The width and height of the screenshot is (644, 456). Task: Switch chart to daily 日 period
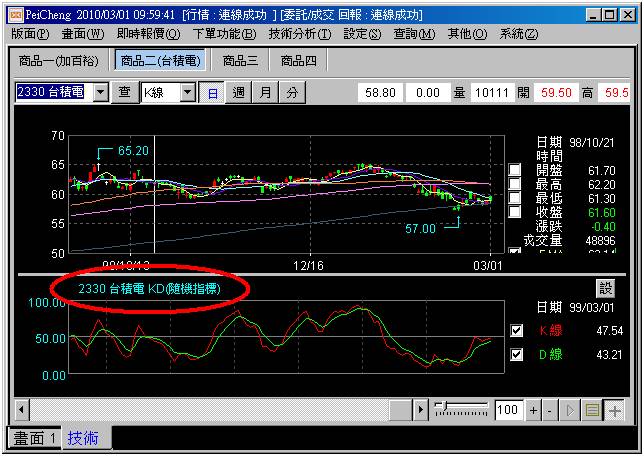(x=213, y=92)
